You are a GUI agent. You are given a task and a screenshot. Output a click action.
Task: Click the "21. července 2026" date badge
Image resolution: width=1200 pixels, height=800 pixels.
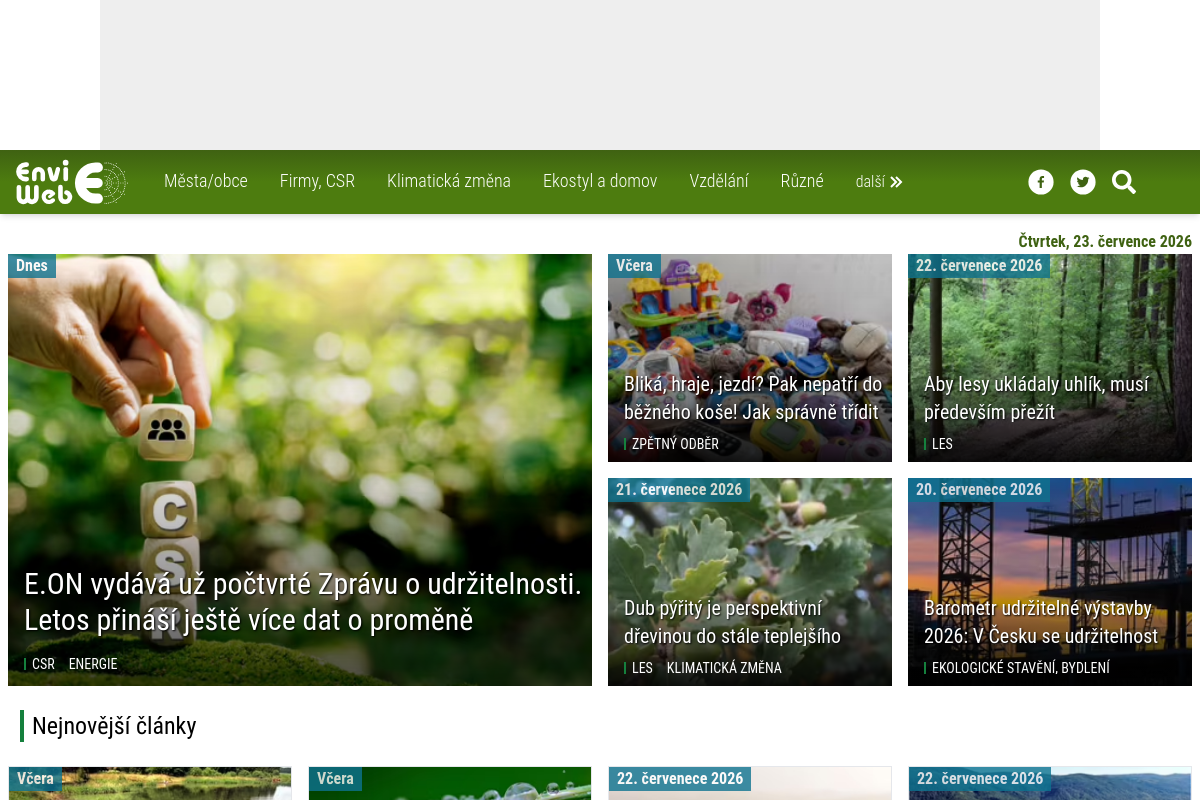click(679, 489)
